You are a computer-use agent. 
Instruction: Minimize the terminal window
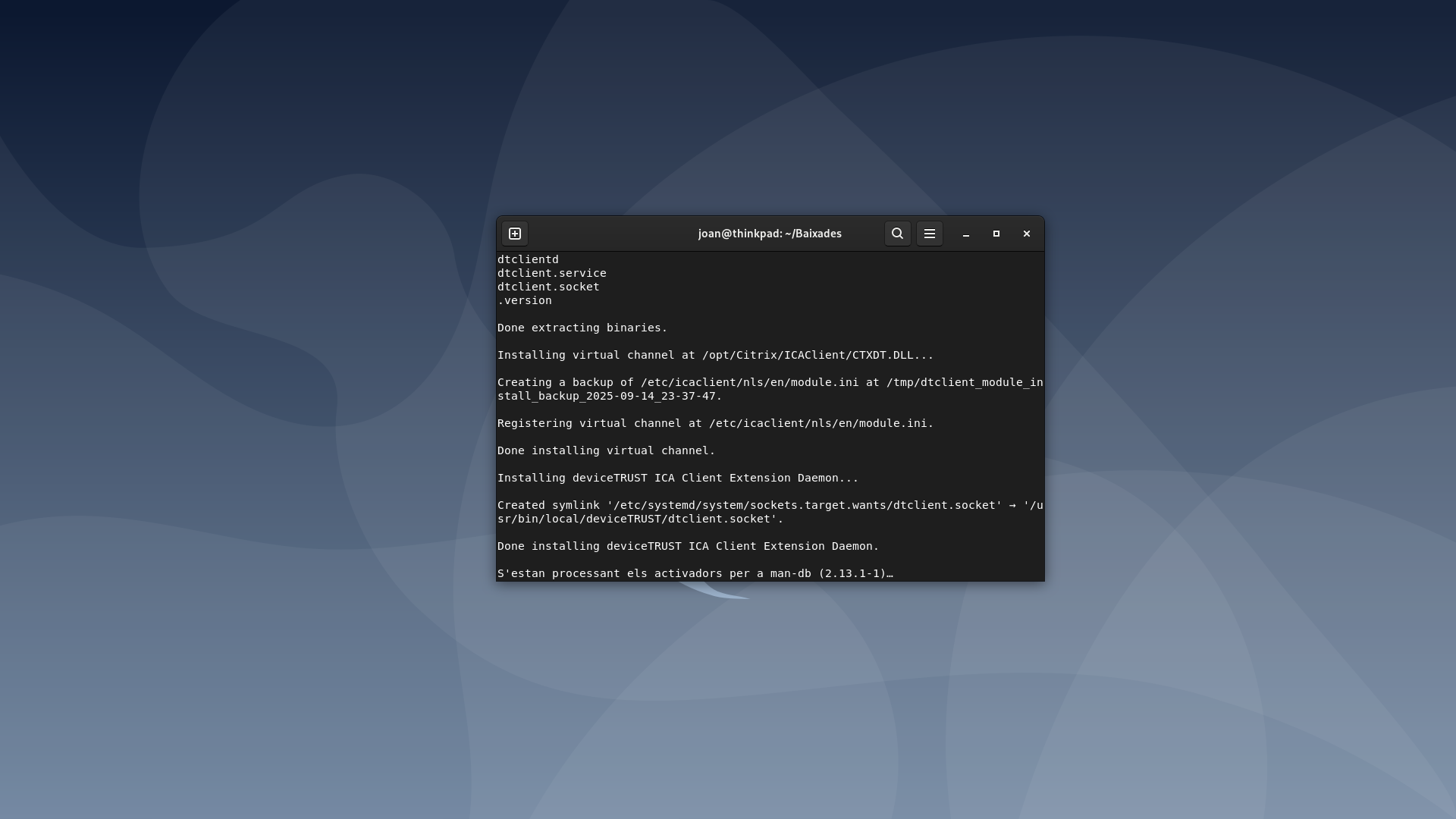pyautogui.click(x=966, y=234)
